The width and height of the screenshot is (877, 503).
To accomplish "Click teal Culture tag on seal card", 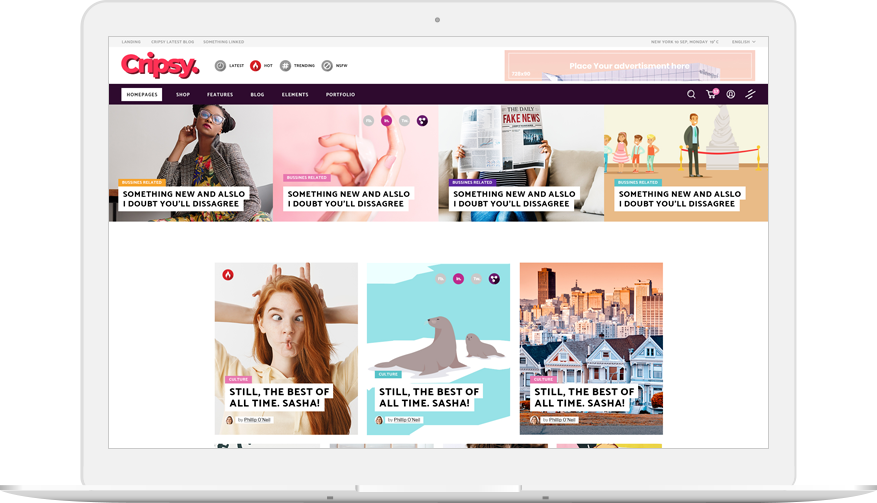I will pos(388,374).
